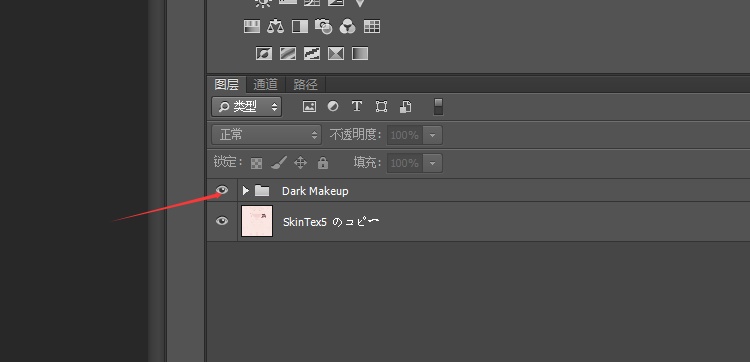The image size is (750, 362).
Task: Switch to the 图层 tab
Action: [x=227, y=85]
